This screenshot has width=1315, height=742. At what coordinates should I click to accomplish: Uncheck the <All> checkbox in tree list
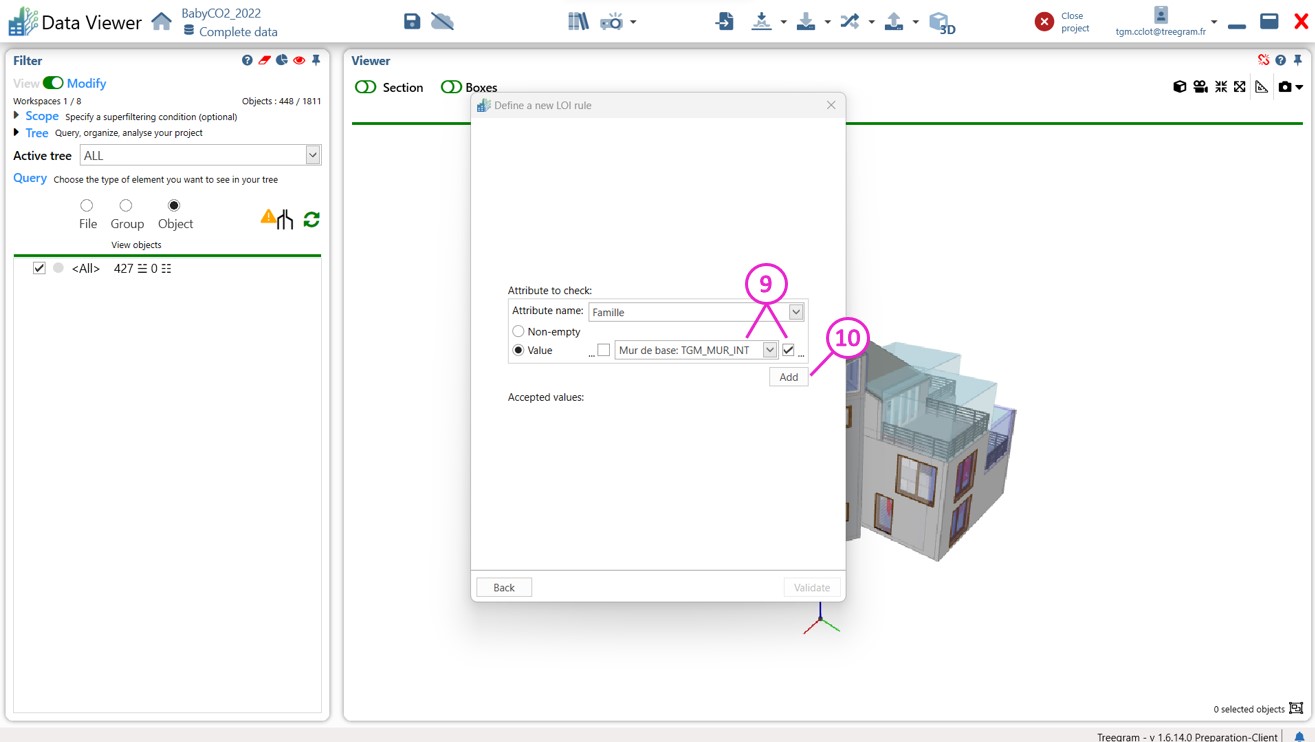(x=39, y=268)
